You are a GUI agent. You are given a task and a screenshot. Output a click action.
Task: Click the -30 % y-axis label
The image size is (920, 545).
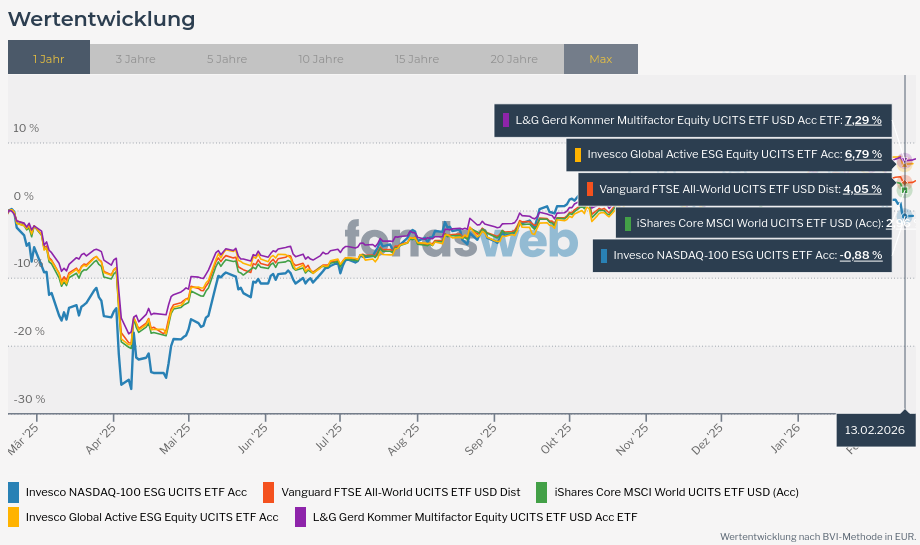click(x=29, y=399)
